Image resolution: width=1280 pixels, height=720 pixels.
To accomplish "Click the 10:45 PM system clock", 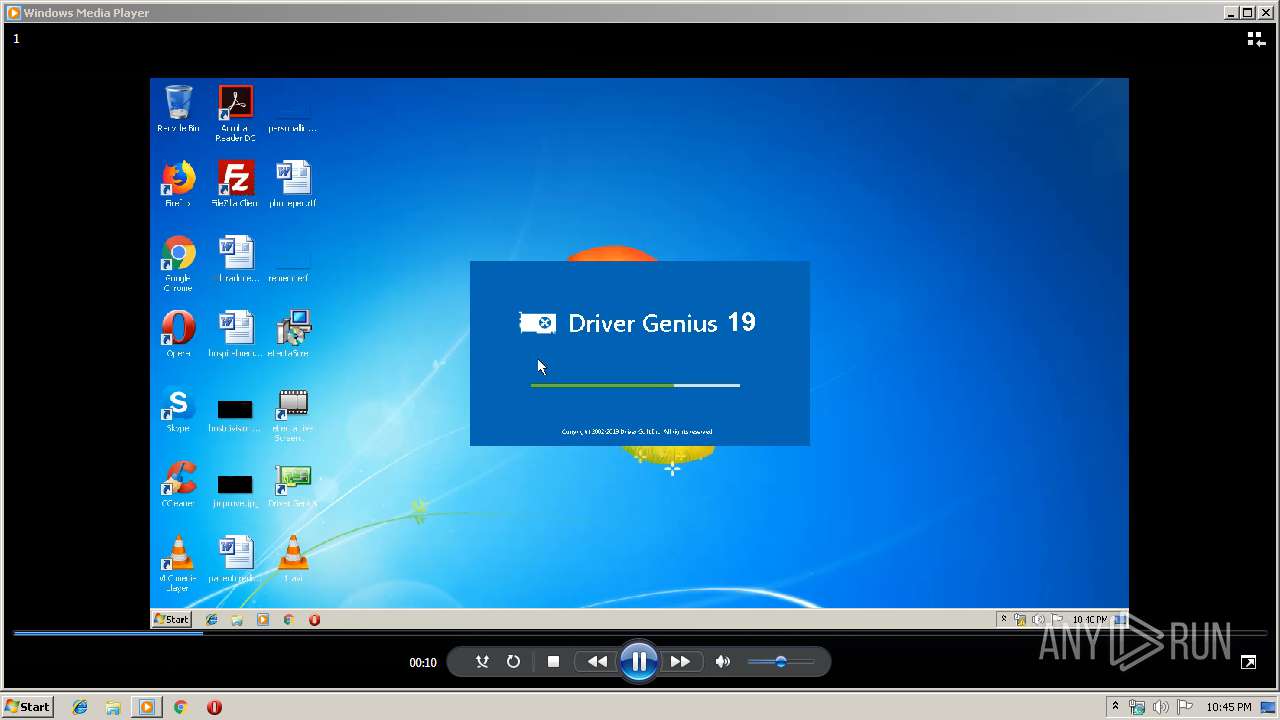I will [1228, 707].
